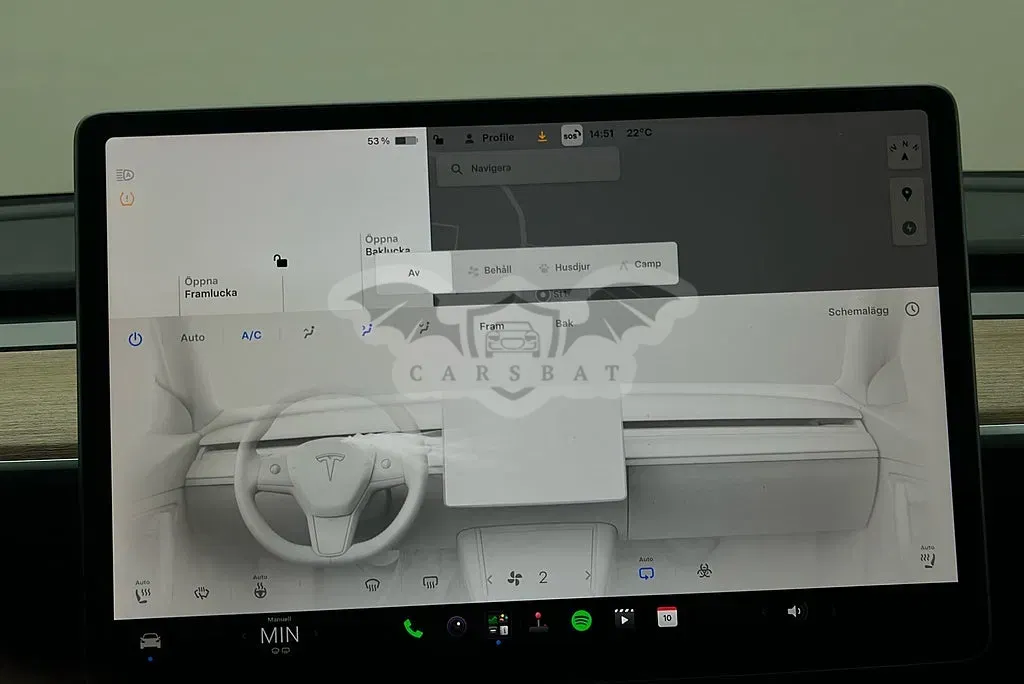The height and width of the screenshot is (684, 1024).
Task: Decrease fan speed with left chevron
Action: [x=490, y=579]
